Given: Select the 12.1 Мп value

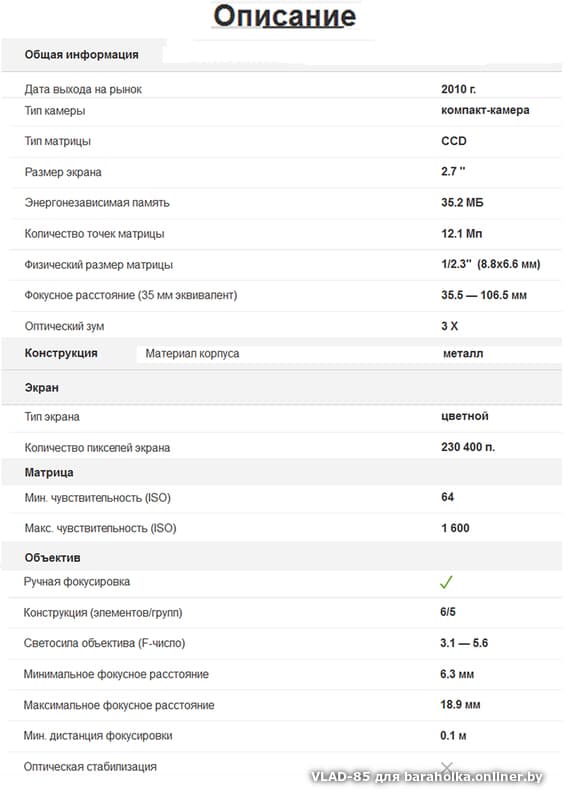Looking at the screenshot, I should (x=461, y=234).
